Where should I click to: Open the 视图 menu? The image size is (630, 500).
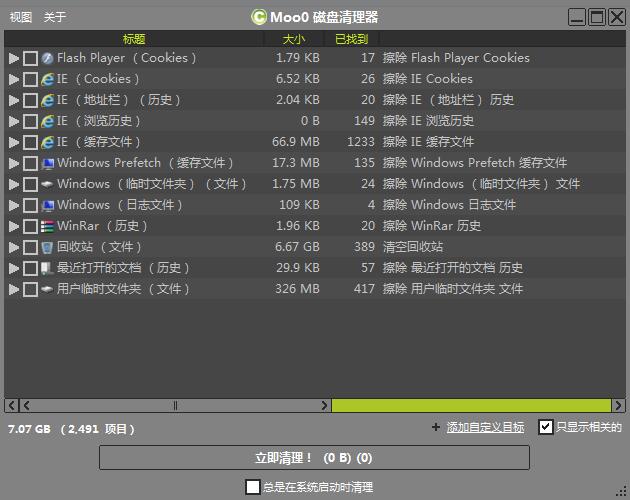(21, 17)
